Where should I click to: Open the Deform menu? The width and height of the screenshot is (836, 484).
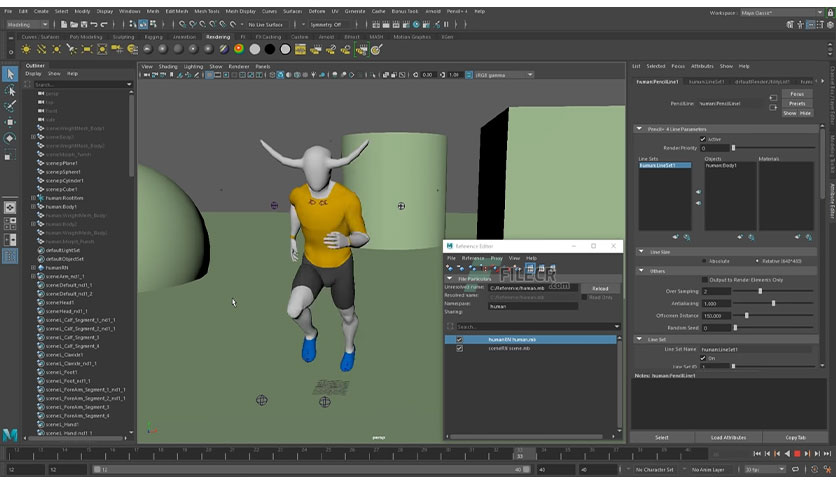coord(317,11)
